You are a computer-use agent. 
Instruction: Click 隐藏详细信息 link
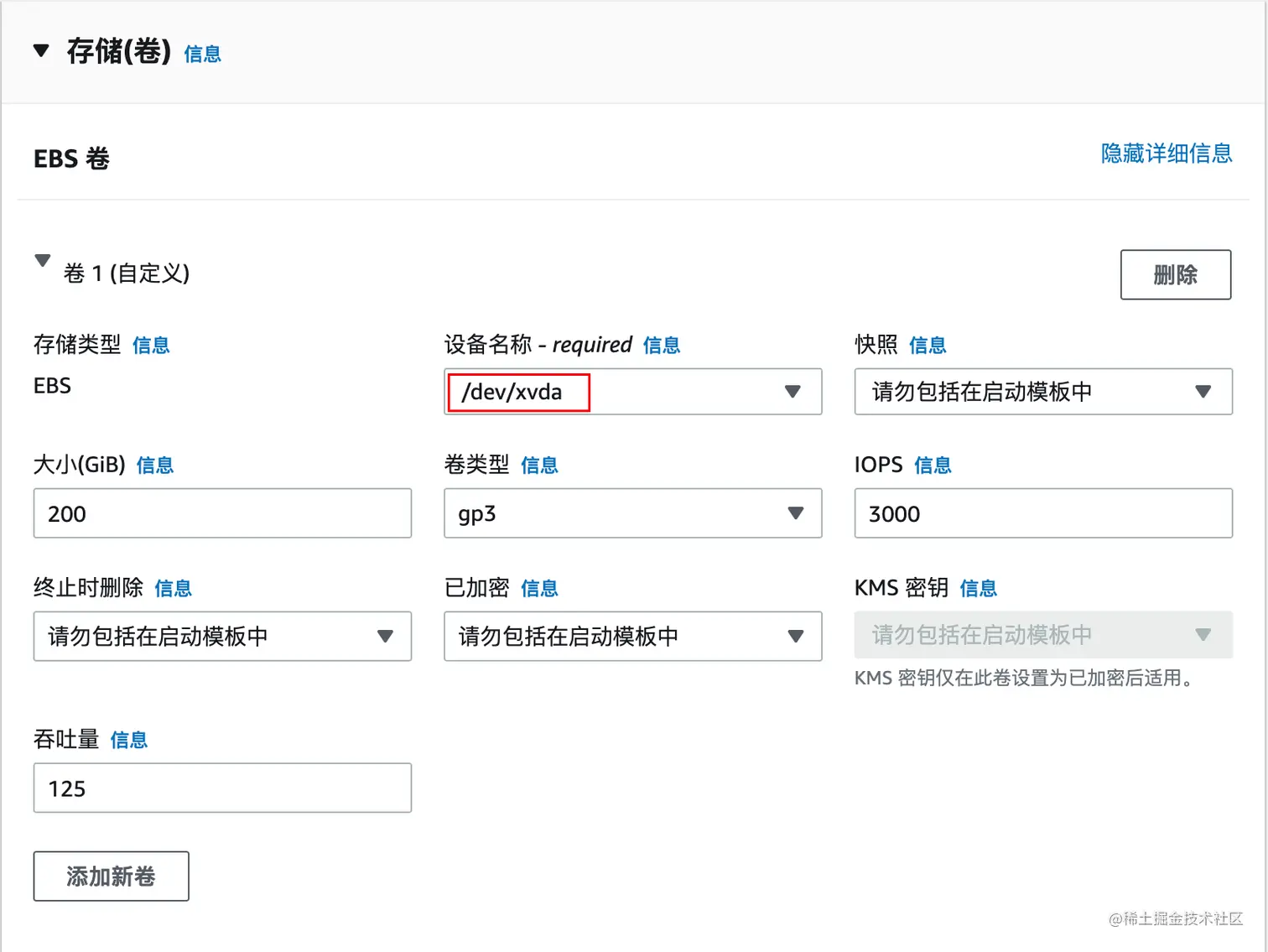click(1166, 153)
